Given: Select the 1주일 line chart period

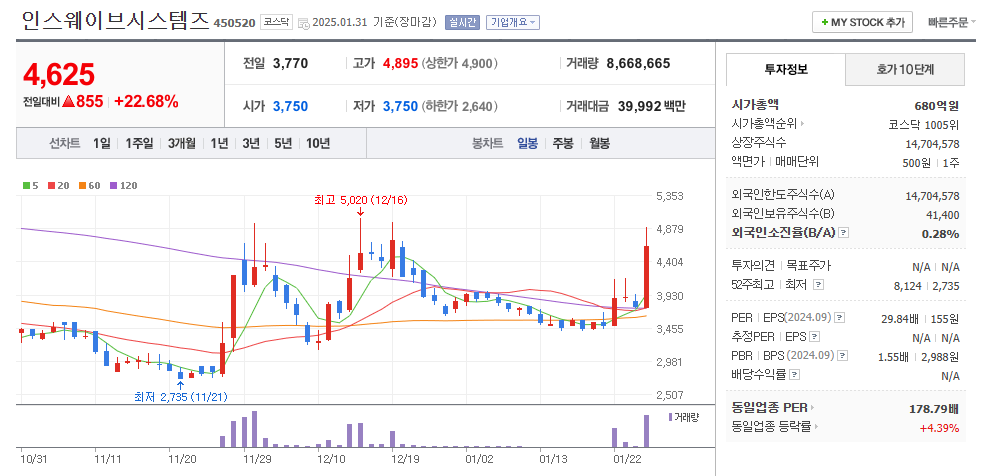Looking at the screenshot, I should coord(139,143).
